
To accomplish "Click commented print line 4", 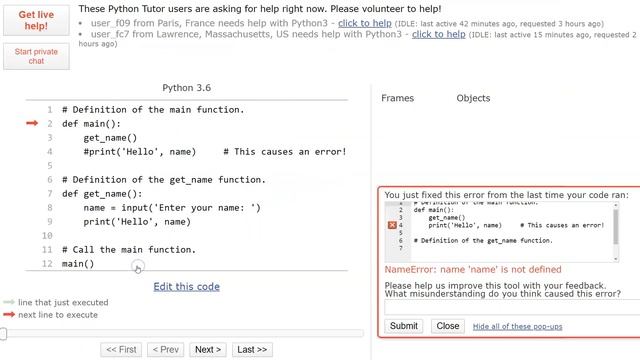I will 215,152.
